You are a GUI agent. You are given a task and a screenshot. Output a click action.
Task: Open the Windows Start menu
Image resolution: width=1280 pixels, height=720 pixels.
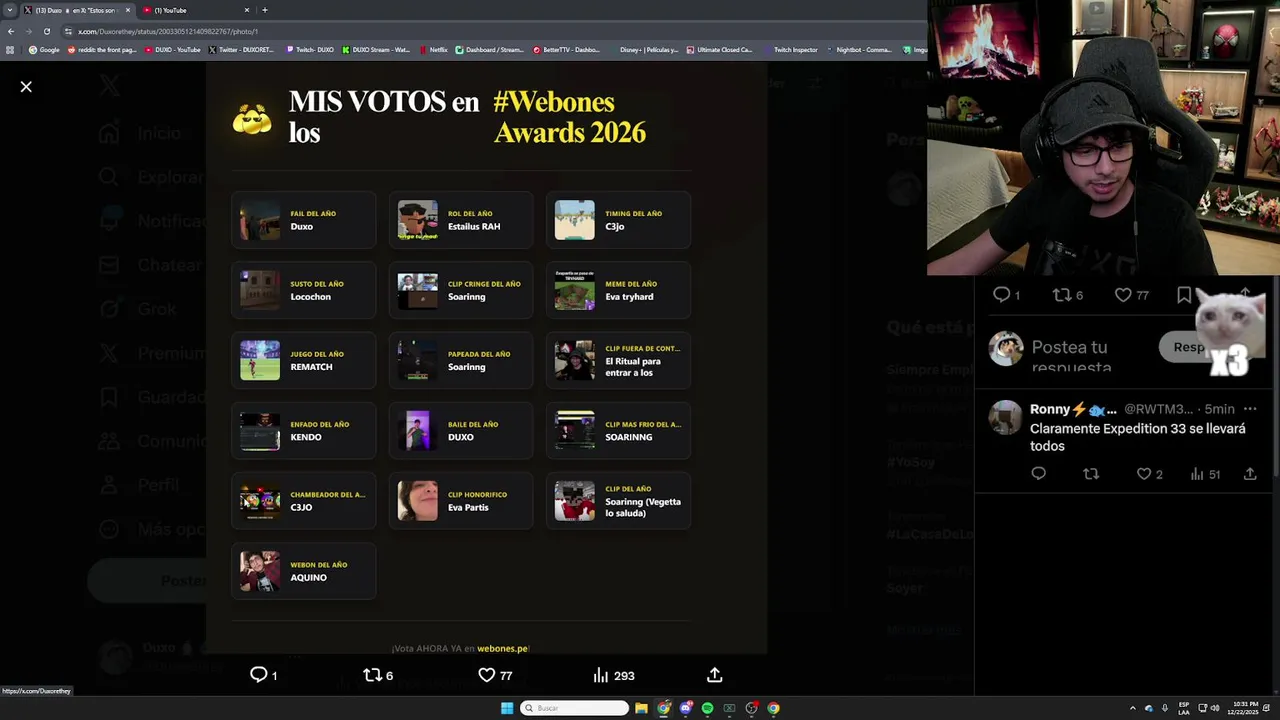coord(507,708)
